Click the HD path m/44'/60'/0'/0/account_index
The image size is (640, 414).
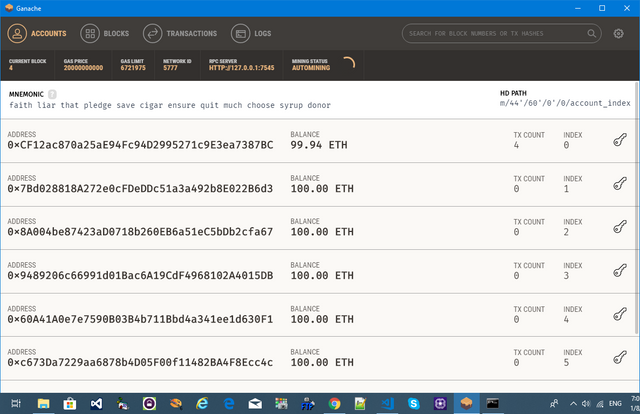[565, 103]
